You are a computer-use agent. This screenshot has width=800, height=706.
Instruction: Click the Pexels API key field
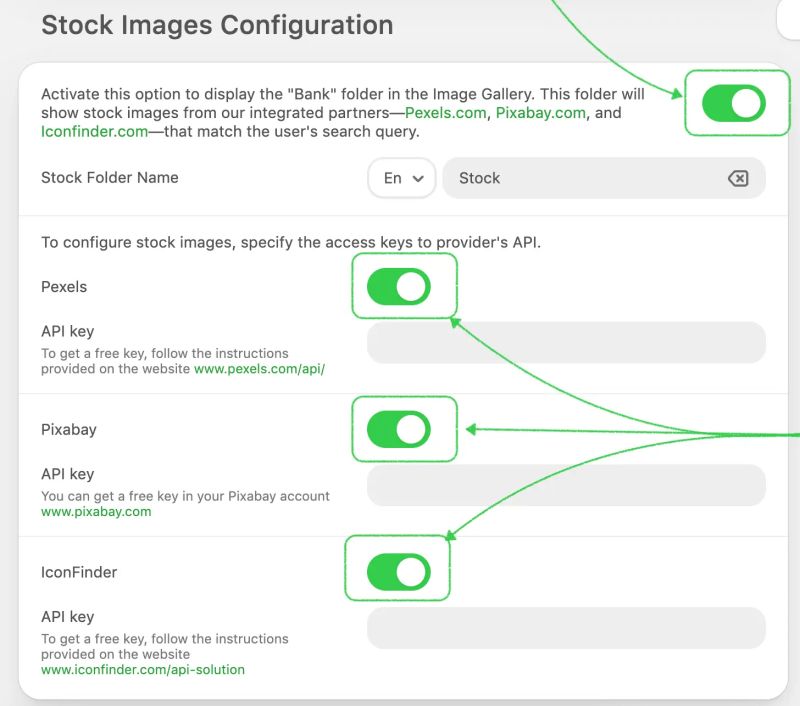[x=565, y=342]
